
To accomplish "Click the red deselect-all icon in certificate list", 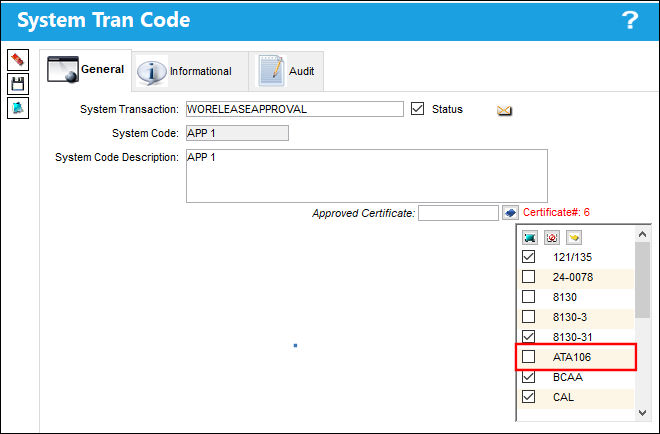I will pyautogui.click(x=552, y=237).
